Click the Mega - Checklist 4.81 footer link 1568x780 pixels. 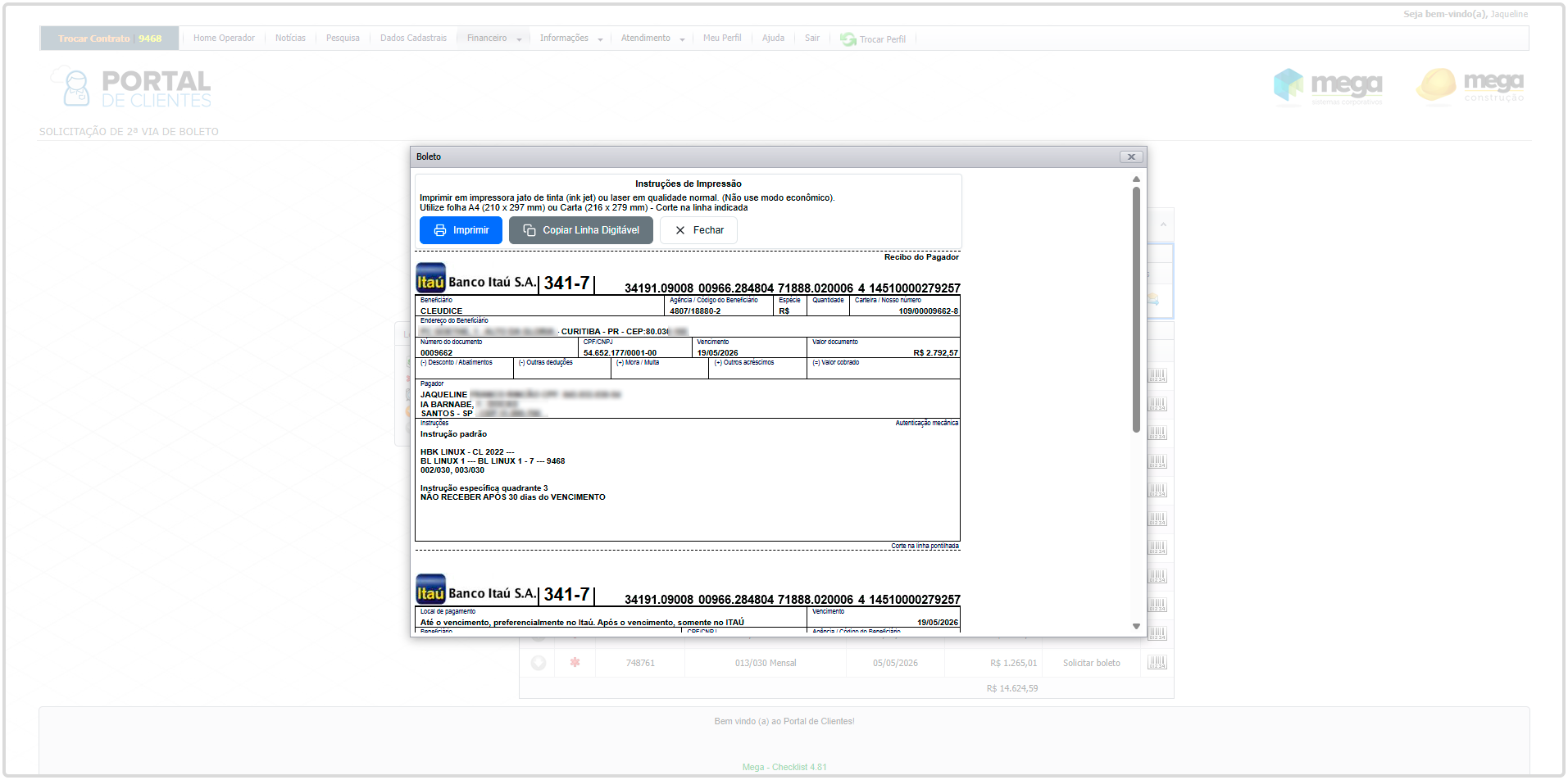click(784, 767)
